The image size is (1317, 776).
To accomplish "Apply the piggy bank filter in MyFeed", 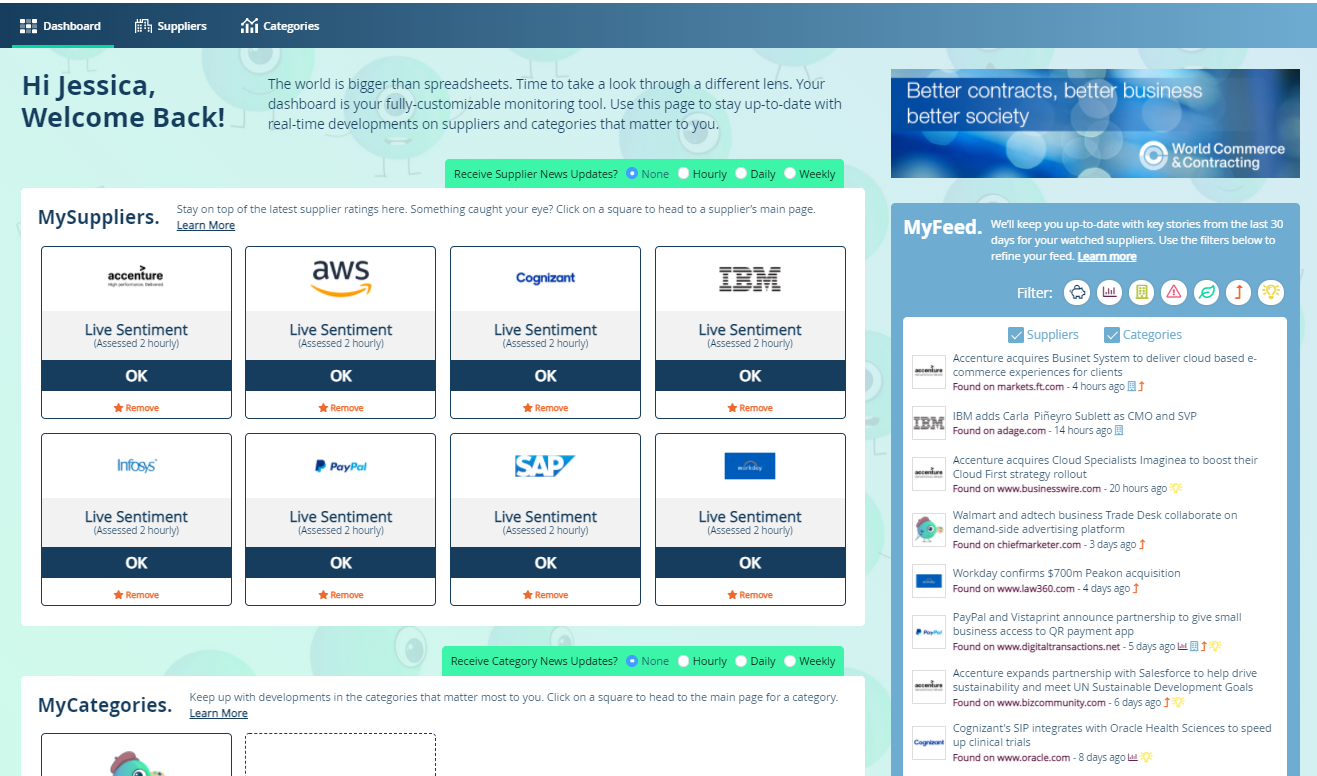I will (1078, 292).
